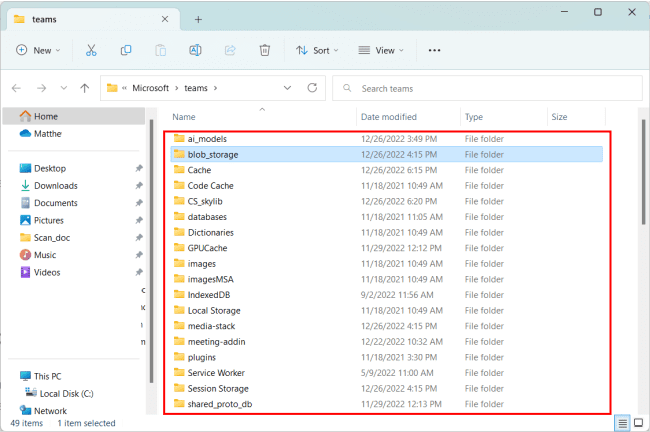Select the IndexedDB folder
Viewport: 650px width, 432px height.
[x=209, y=295]
